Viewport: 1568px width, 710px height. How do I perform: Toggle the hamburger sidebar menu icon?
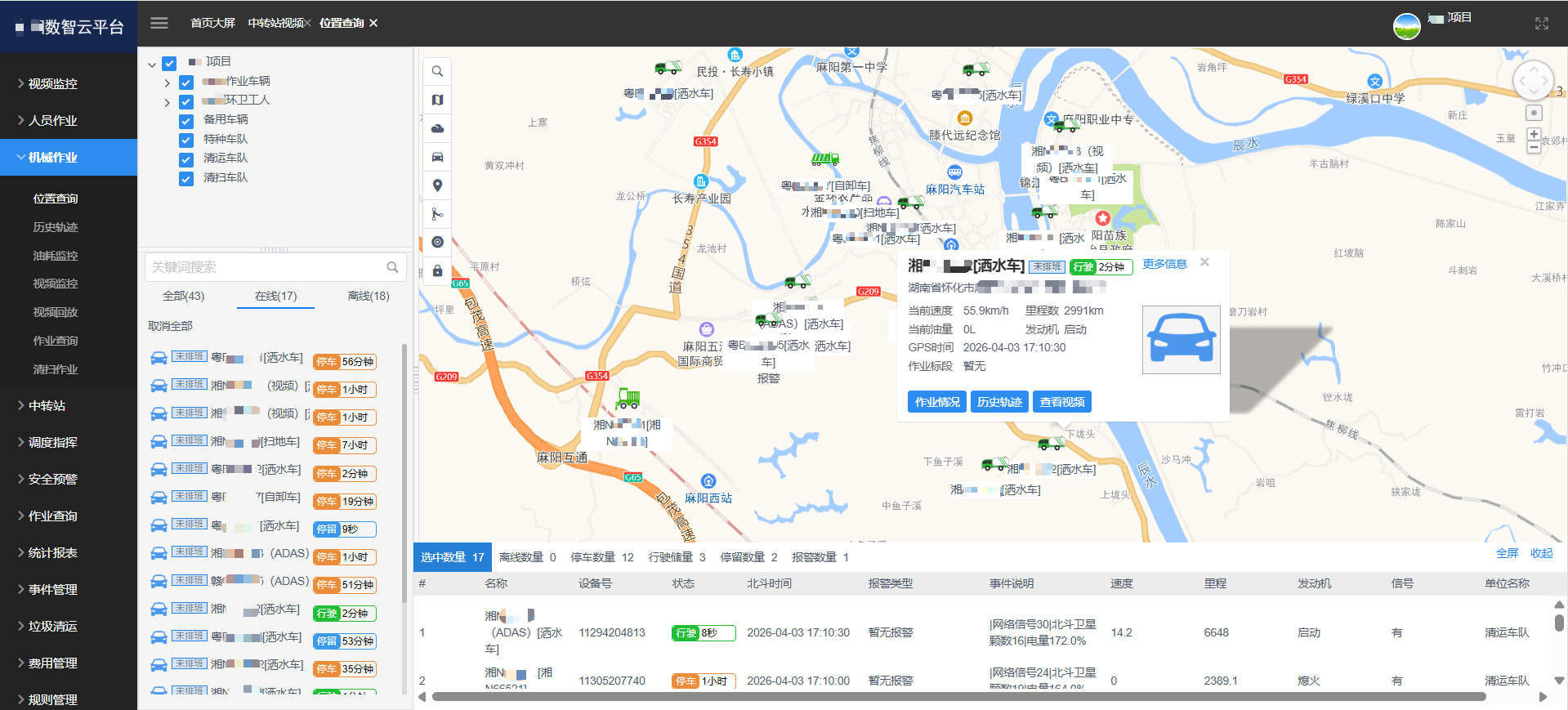(x=159, y=23)
